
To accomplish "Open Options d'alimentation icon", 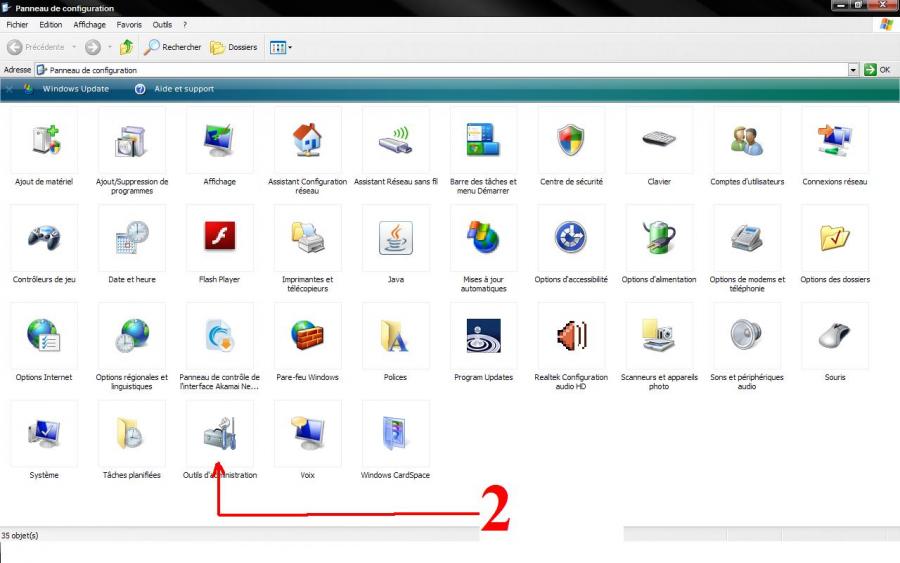I will tap(659, 238).
